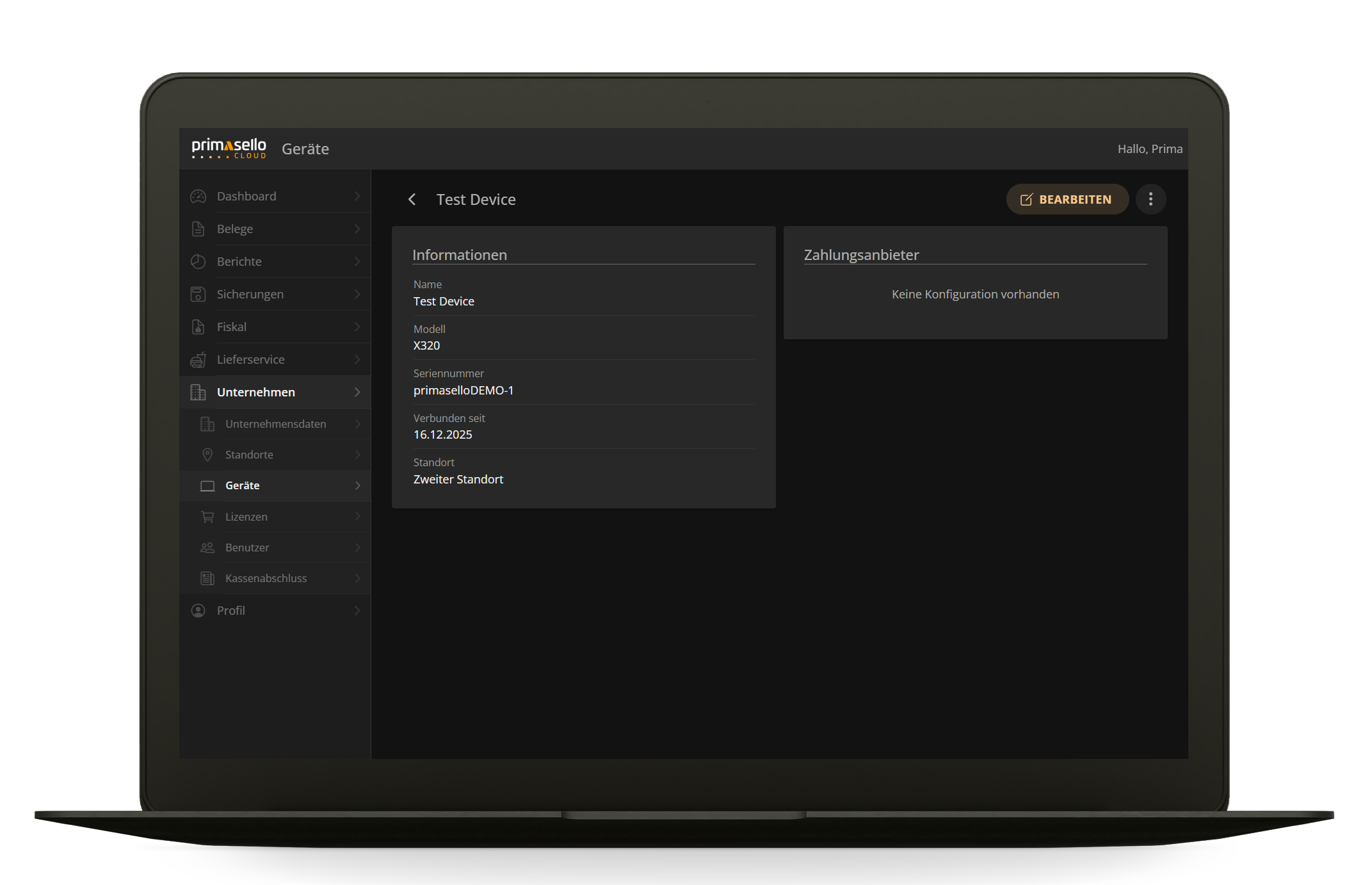The width and height of the screenshot is (1372, 885).
Task: Select the Belege document icon
Action: [198, 229]
